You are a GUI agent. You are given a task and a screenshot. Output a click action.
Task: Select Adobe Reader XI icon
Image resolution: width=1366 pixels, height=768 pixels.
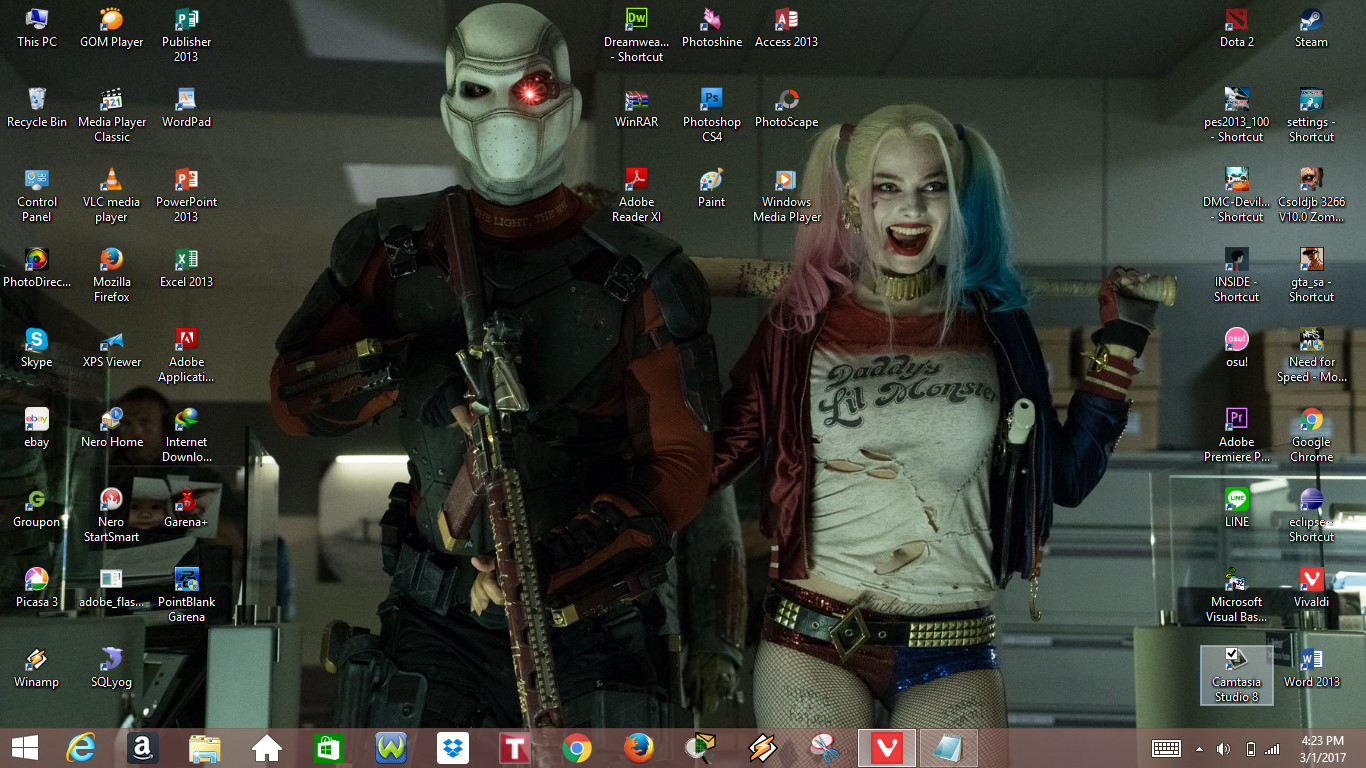636,195
